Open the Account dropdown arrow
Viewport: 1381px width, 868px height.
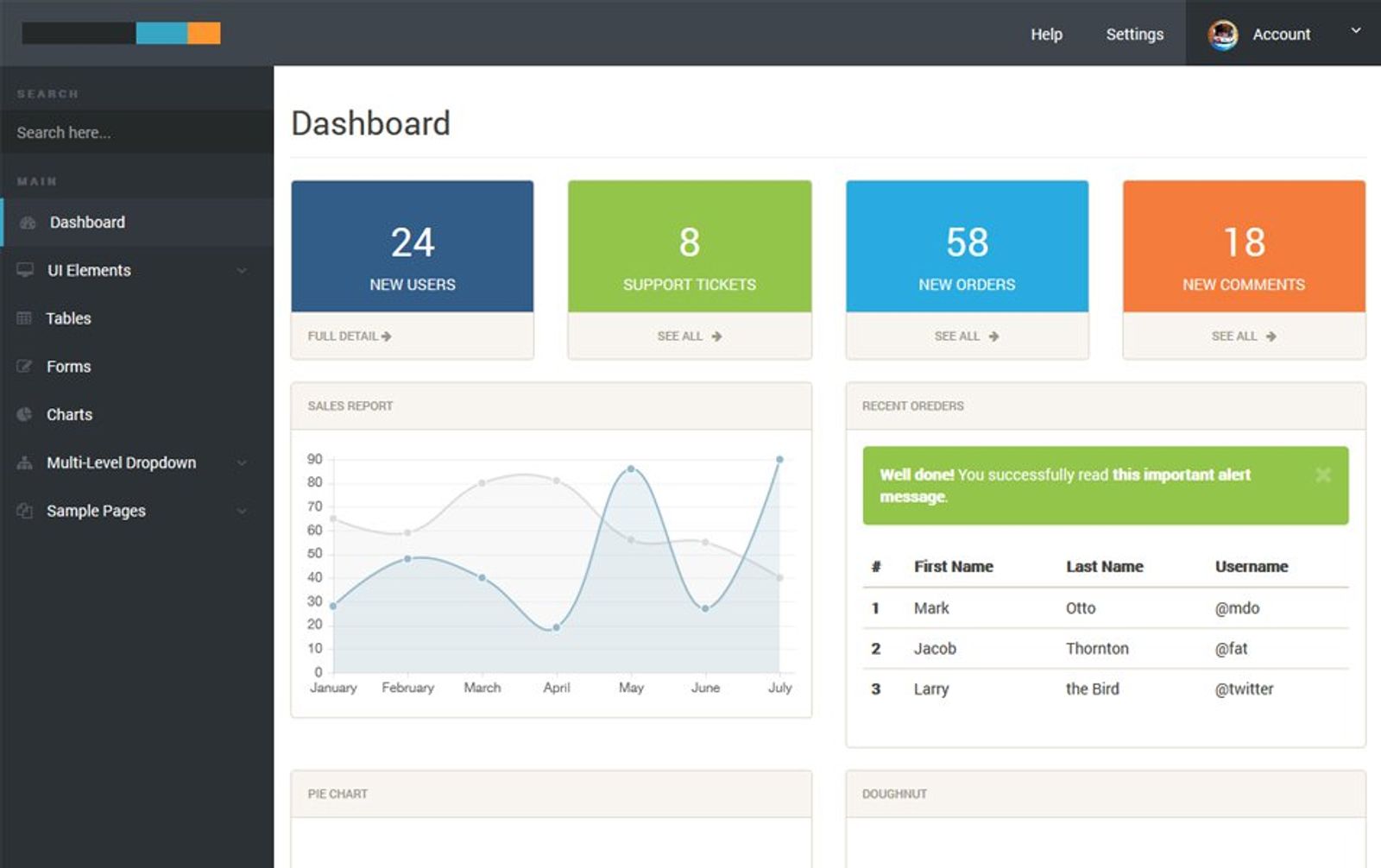(x=1356, y=30)
